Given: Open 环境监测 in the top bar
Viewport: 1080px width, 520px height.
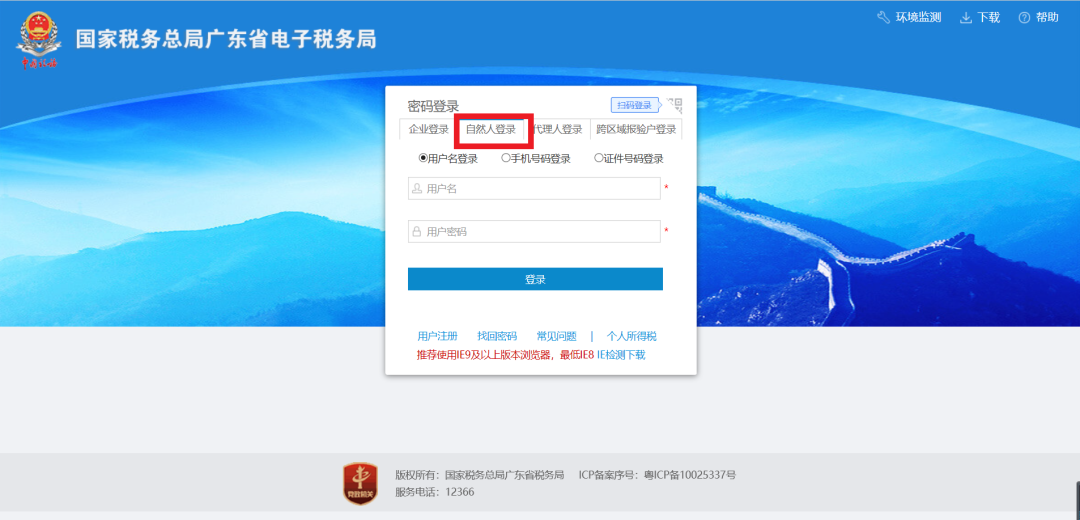Looking at the screenshot, I should tap(918, 18).
